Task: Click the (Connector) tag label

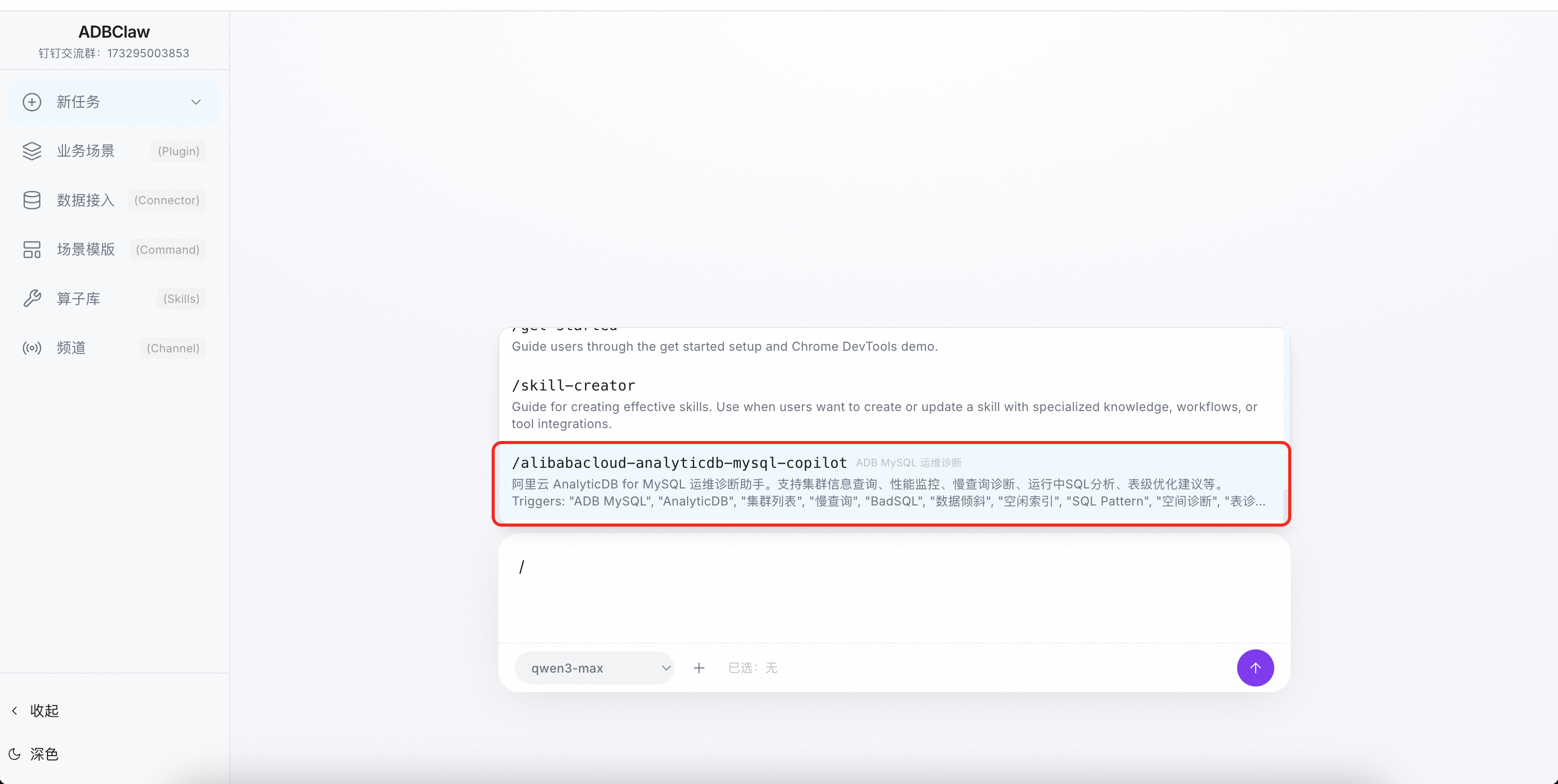Action: click(166, 200)
